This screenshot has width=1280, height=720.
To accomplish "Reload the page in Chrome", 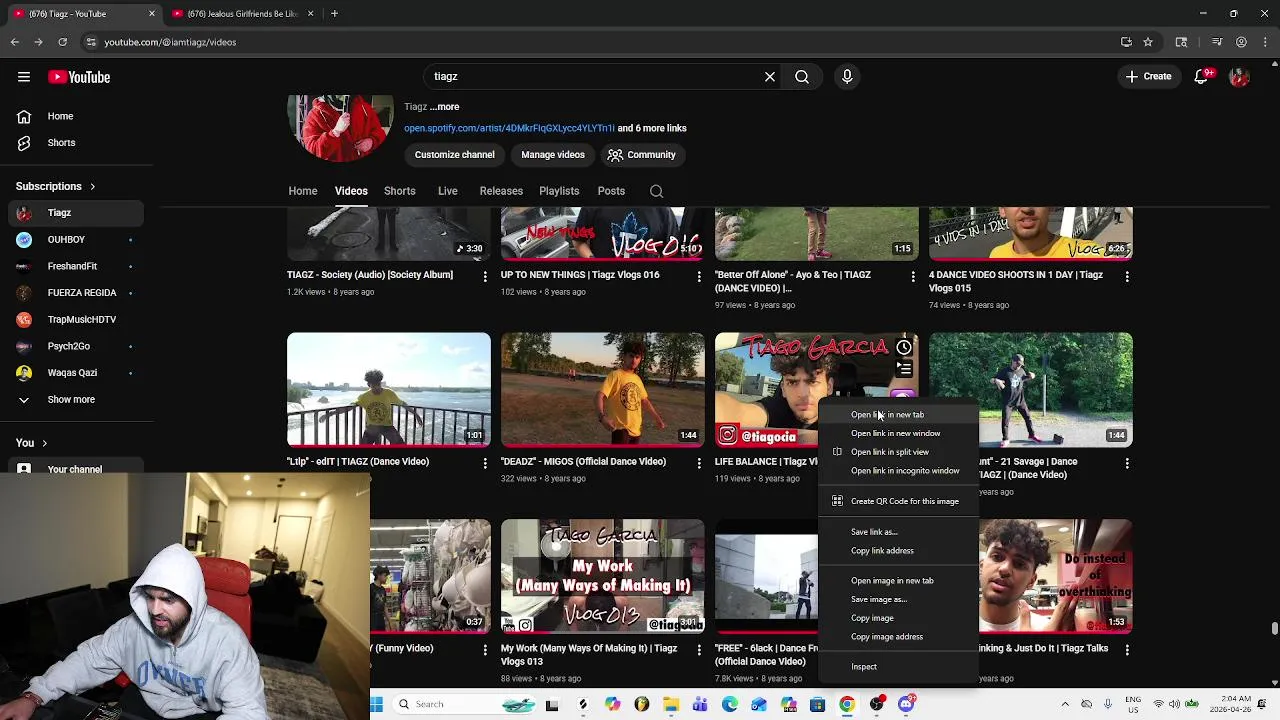I will pos(62,42).
